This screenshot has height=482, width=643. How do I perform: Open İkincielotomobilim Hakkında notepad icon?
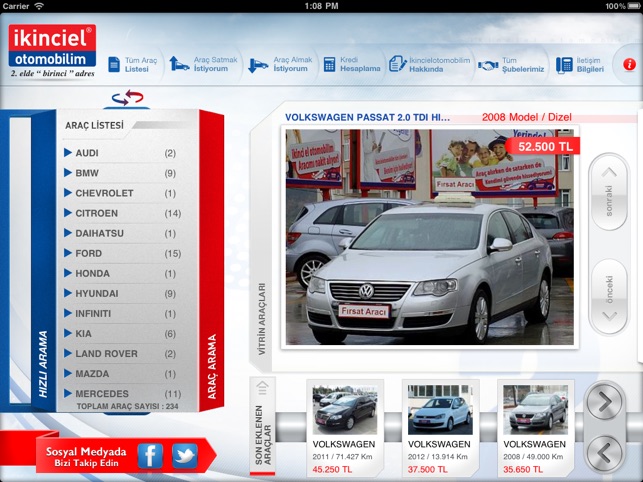(397, 64)
